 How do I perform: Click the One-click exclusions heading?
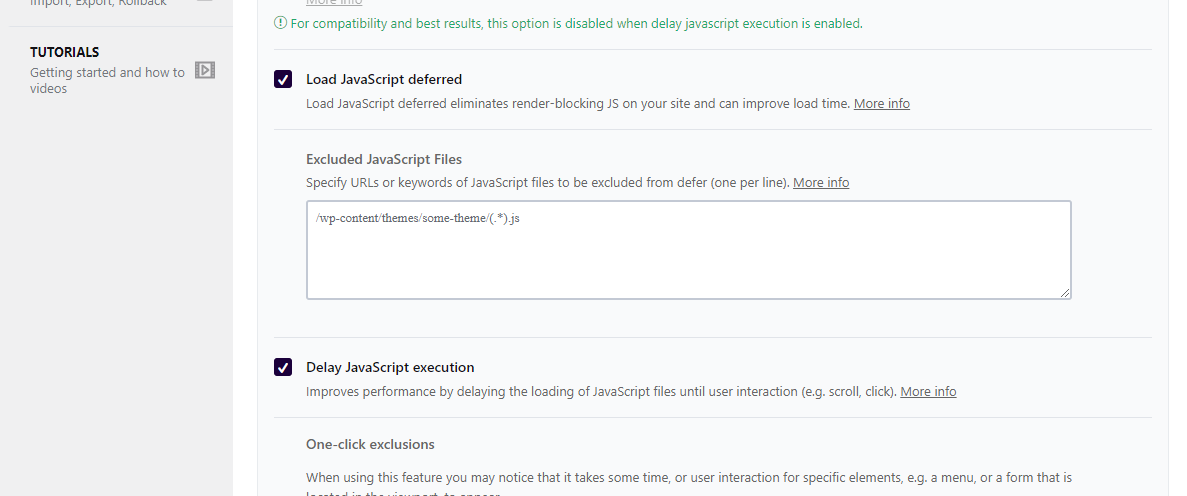click(370, 445)
